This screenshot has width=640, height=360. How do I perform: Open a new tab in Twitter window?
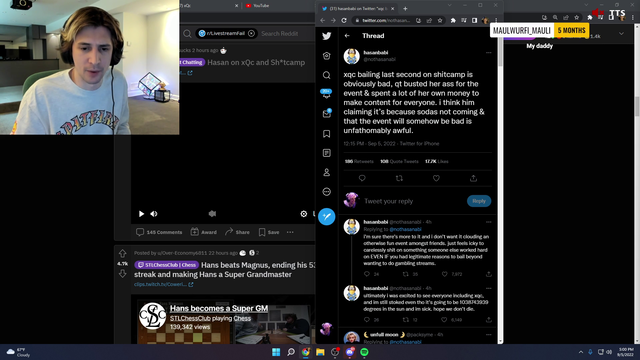click(x=405, y=9)
